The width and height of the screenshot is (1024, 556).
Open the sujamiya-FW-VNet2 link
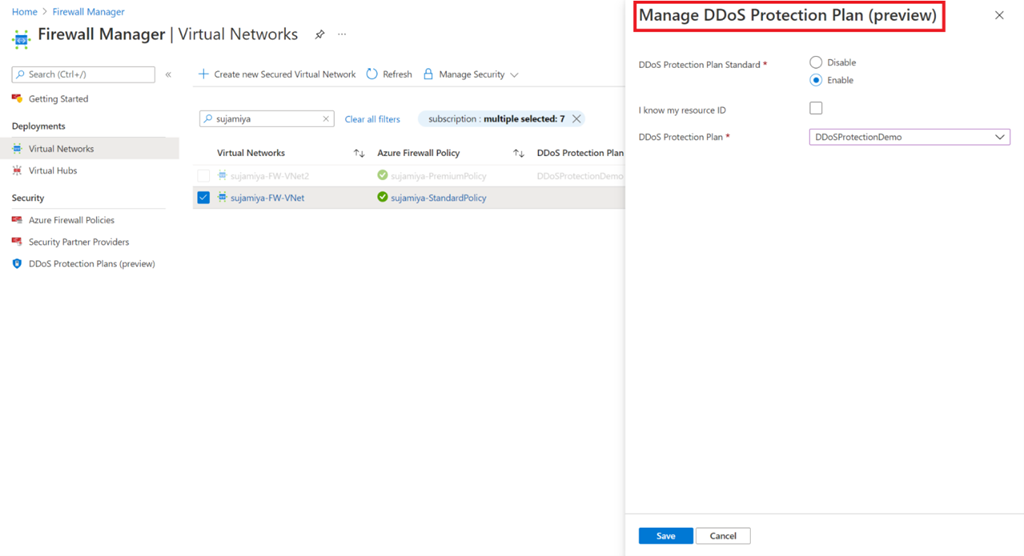coord(270,176)
